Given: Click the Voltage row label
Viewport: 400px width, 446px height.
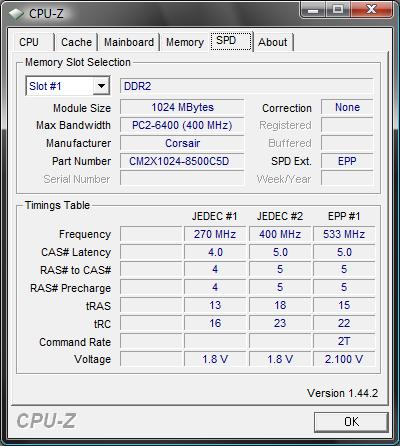Looking at the screenshot, I should tap(92, 359).
